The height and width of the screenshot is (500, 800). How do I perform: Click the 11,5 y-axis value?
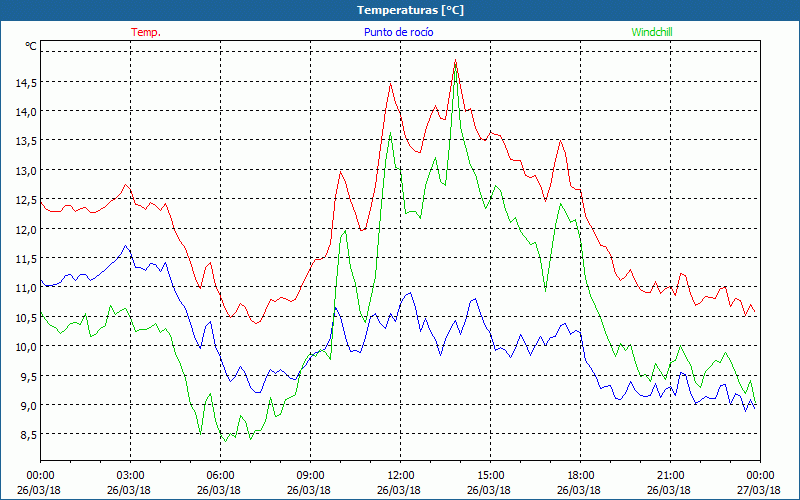[27, 259]
